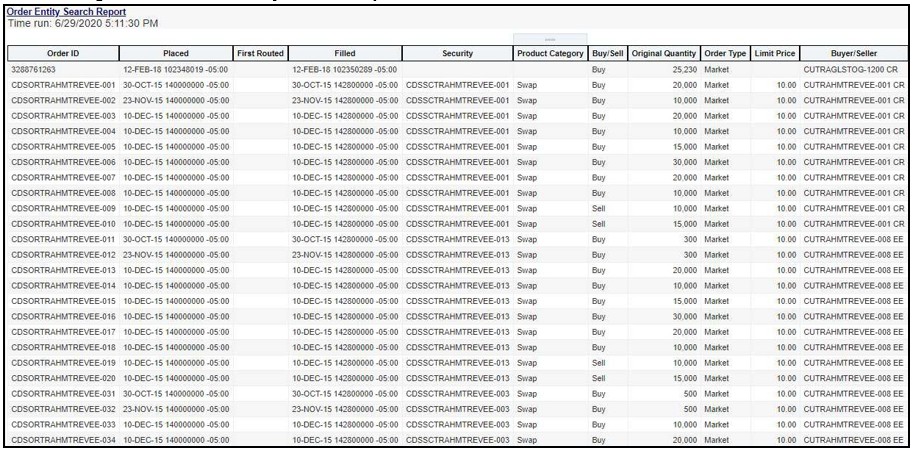Click Placed time 12-FEB-18 102348019 -05:00
Screen dimensions: 914x449
click(176, 69)
